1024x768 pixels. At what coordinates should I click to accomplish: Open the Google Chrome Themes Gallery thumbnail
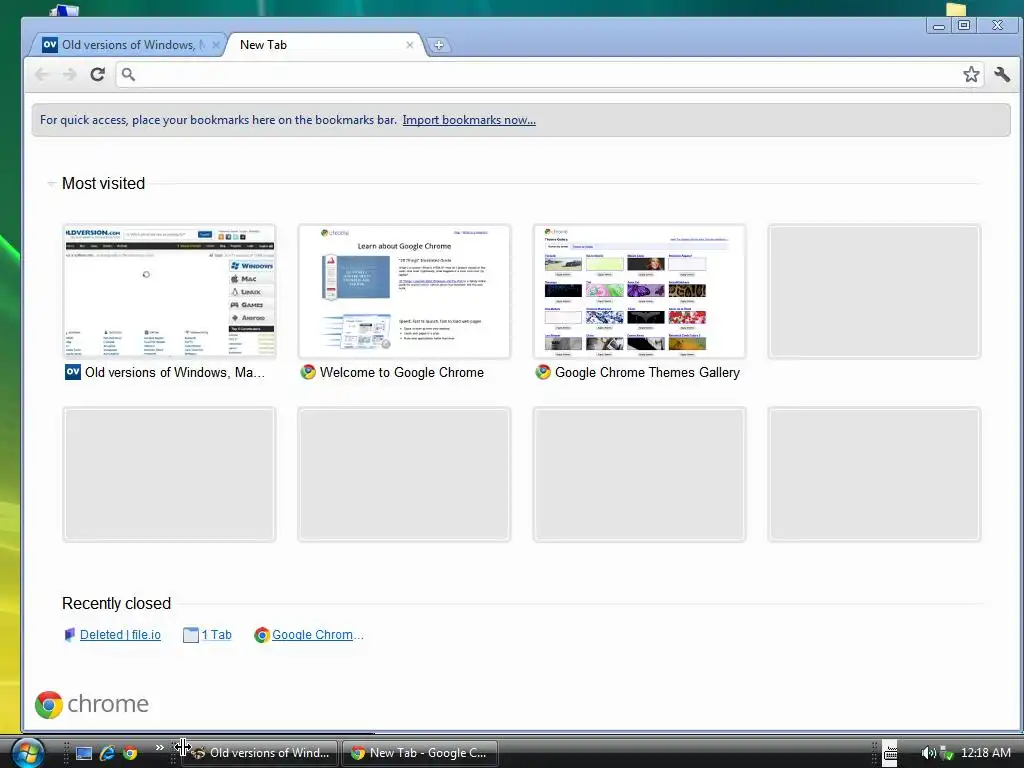[x=639, y=291]
